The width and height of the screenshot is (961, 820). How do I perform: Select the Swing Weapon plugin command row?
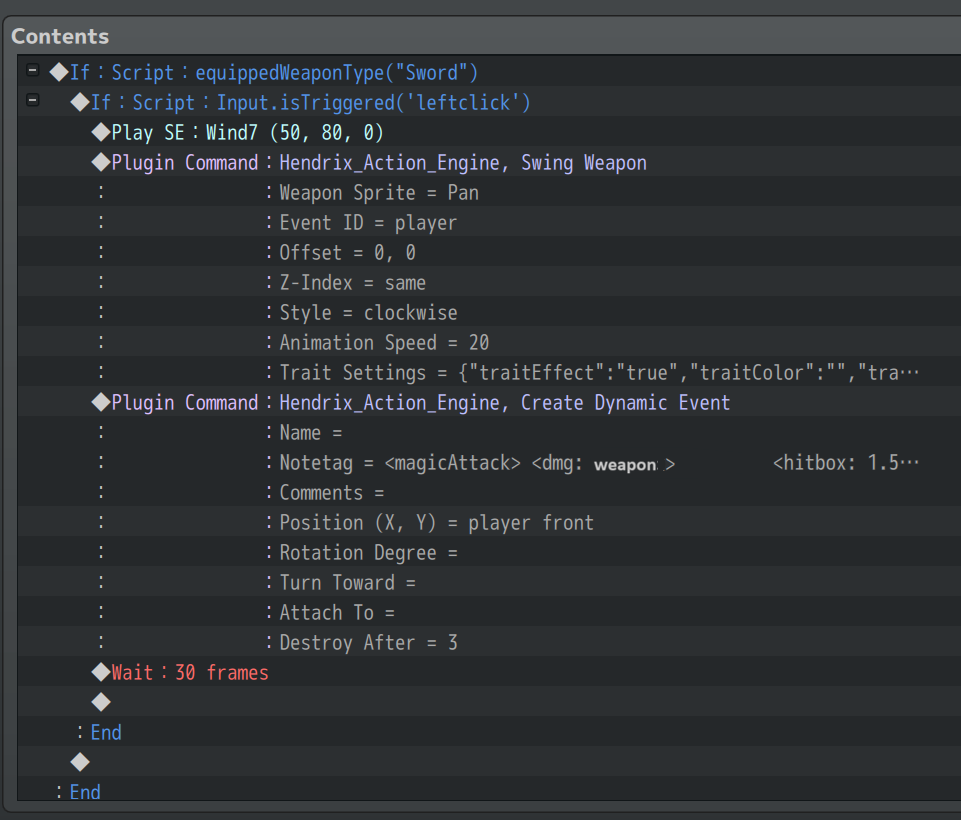489,162
